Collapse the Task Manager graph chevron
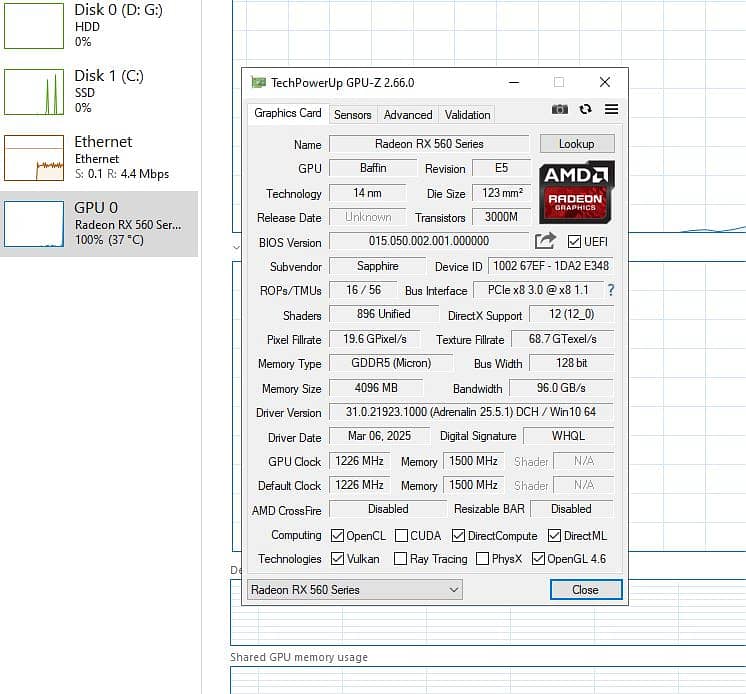Viewport: 746px width, 694px height. (x=236, y=248)
